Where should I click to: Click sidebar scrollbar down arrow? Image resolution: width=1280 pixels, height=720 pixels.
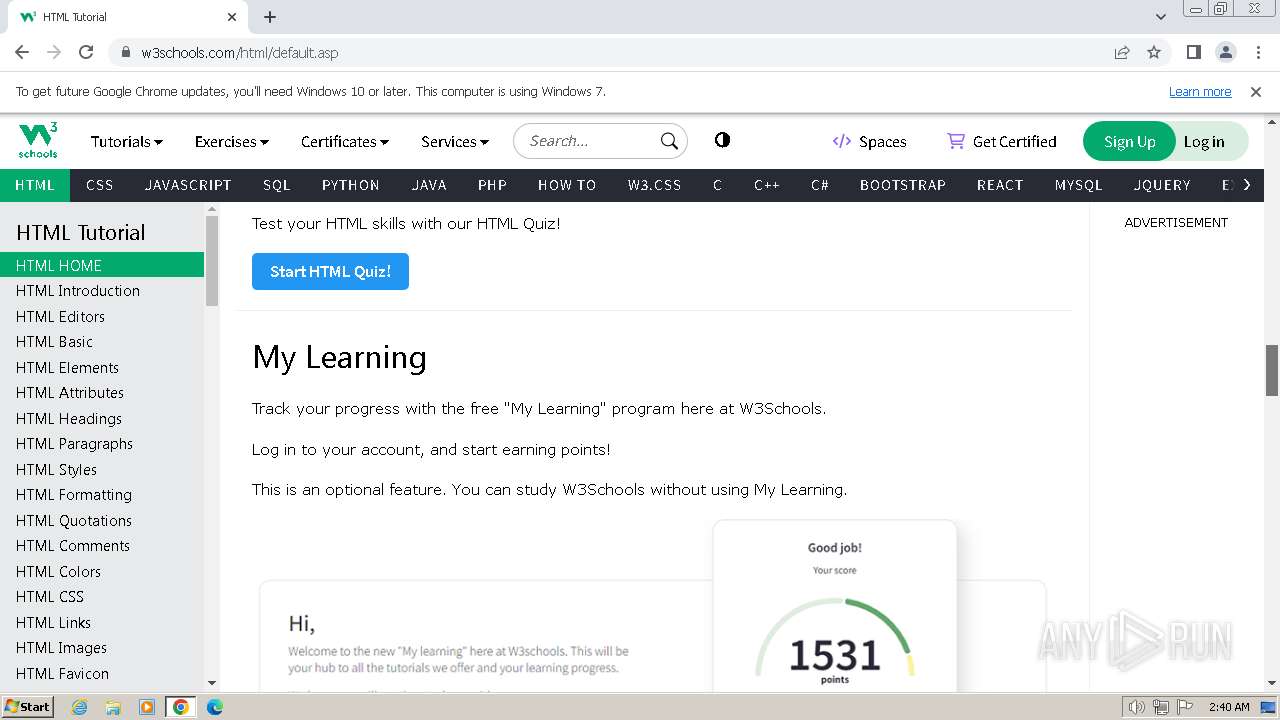(x=211, y=683)
